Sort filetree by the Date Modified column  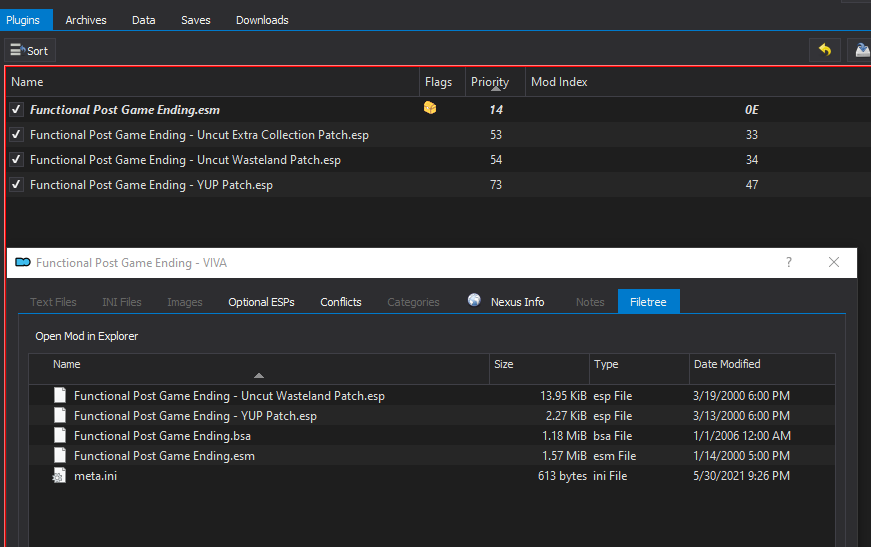pyautogui.click(x=727, y=365)
